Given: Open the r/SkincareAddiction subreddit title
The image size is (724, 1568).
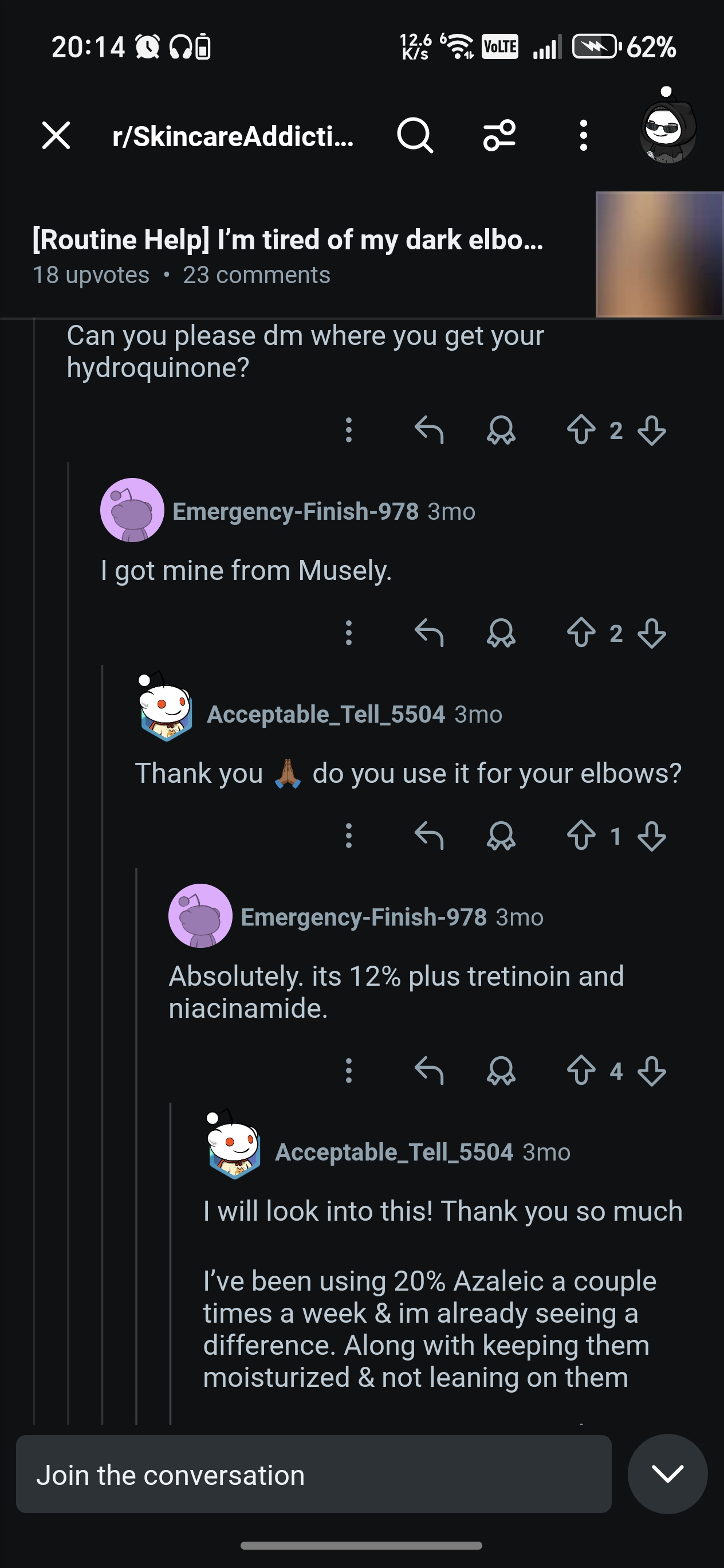Looking at the screenshot, I should click(233, 136).
